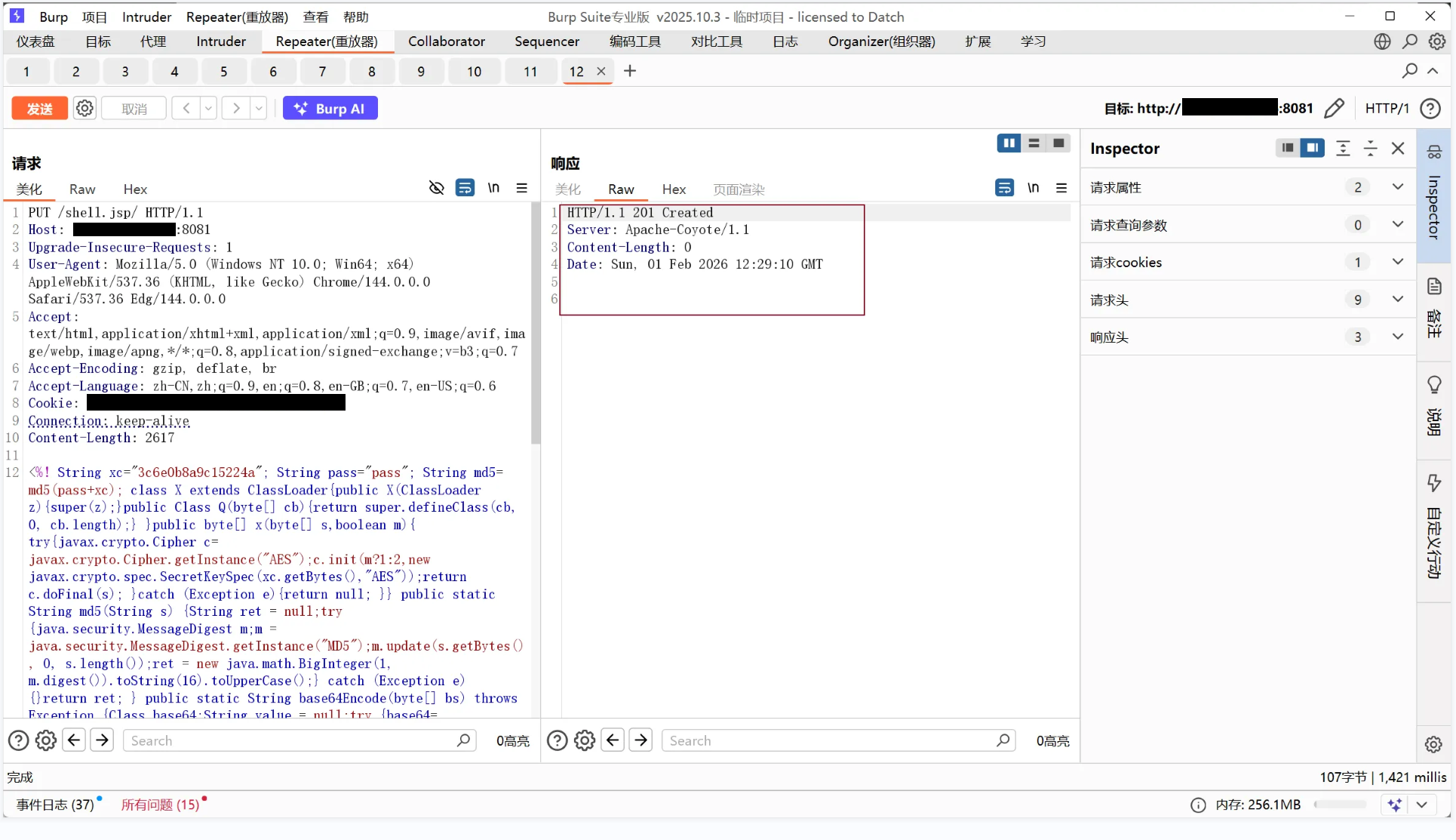Open the 项目 menu

click(x=94, y=17)
